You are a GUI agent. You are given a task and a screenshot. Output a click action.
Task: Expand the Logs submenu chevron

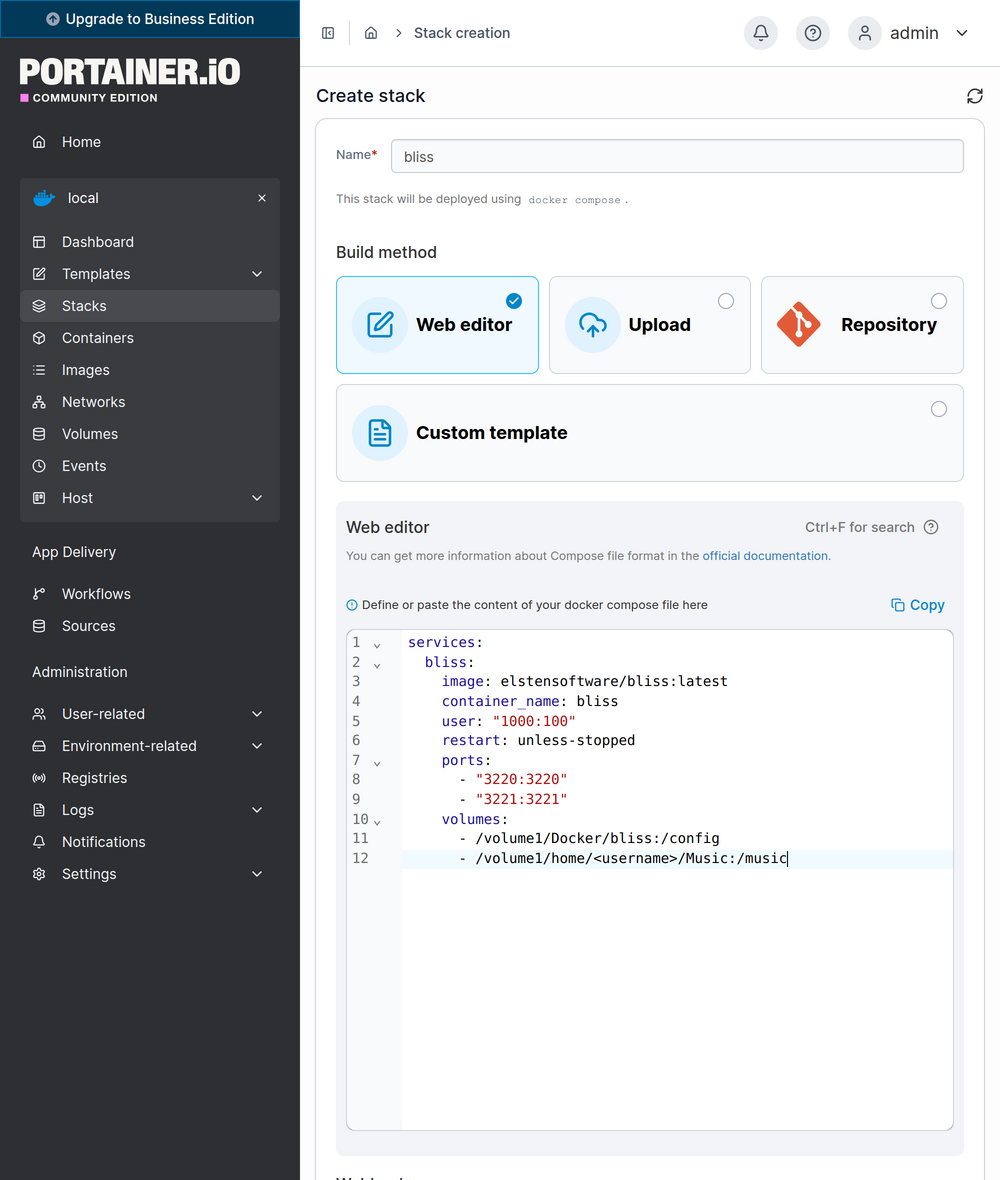click(x=257, y=810)
